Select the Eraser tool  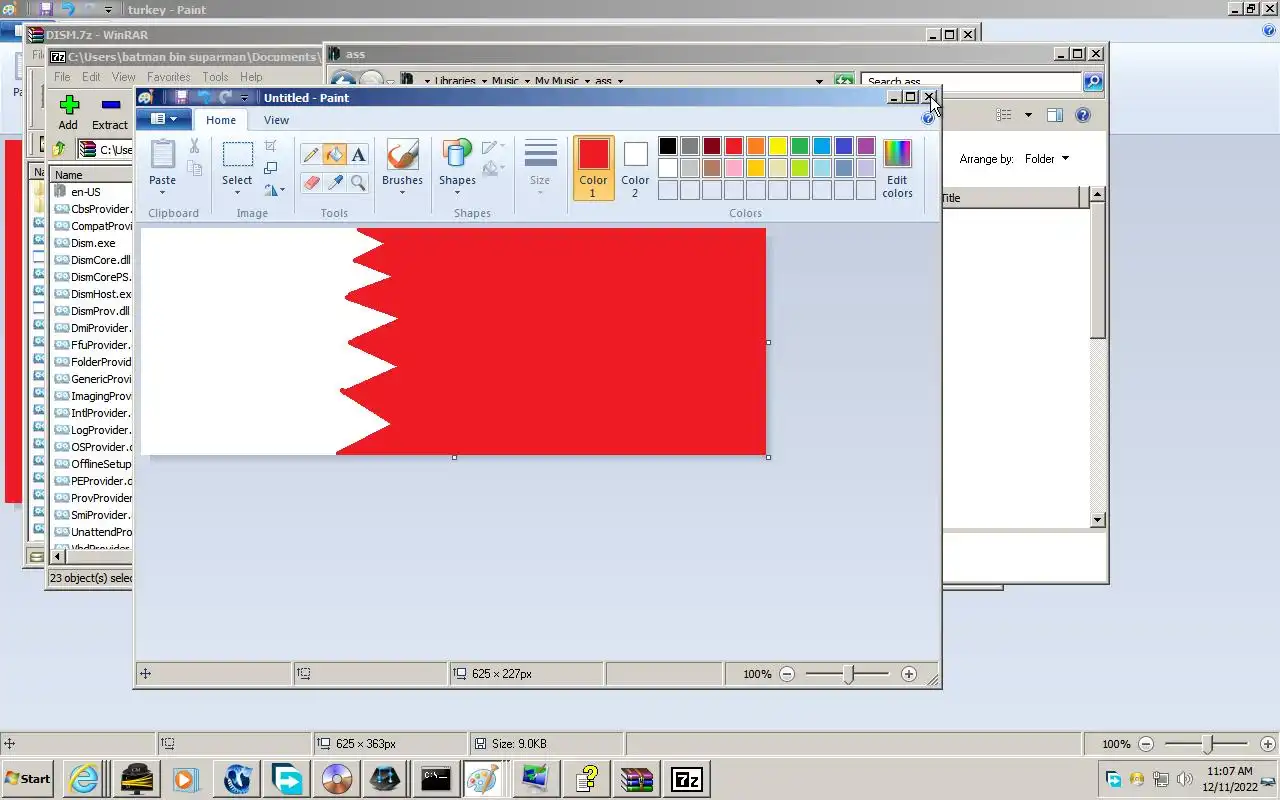(311, 182)
